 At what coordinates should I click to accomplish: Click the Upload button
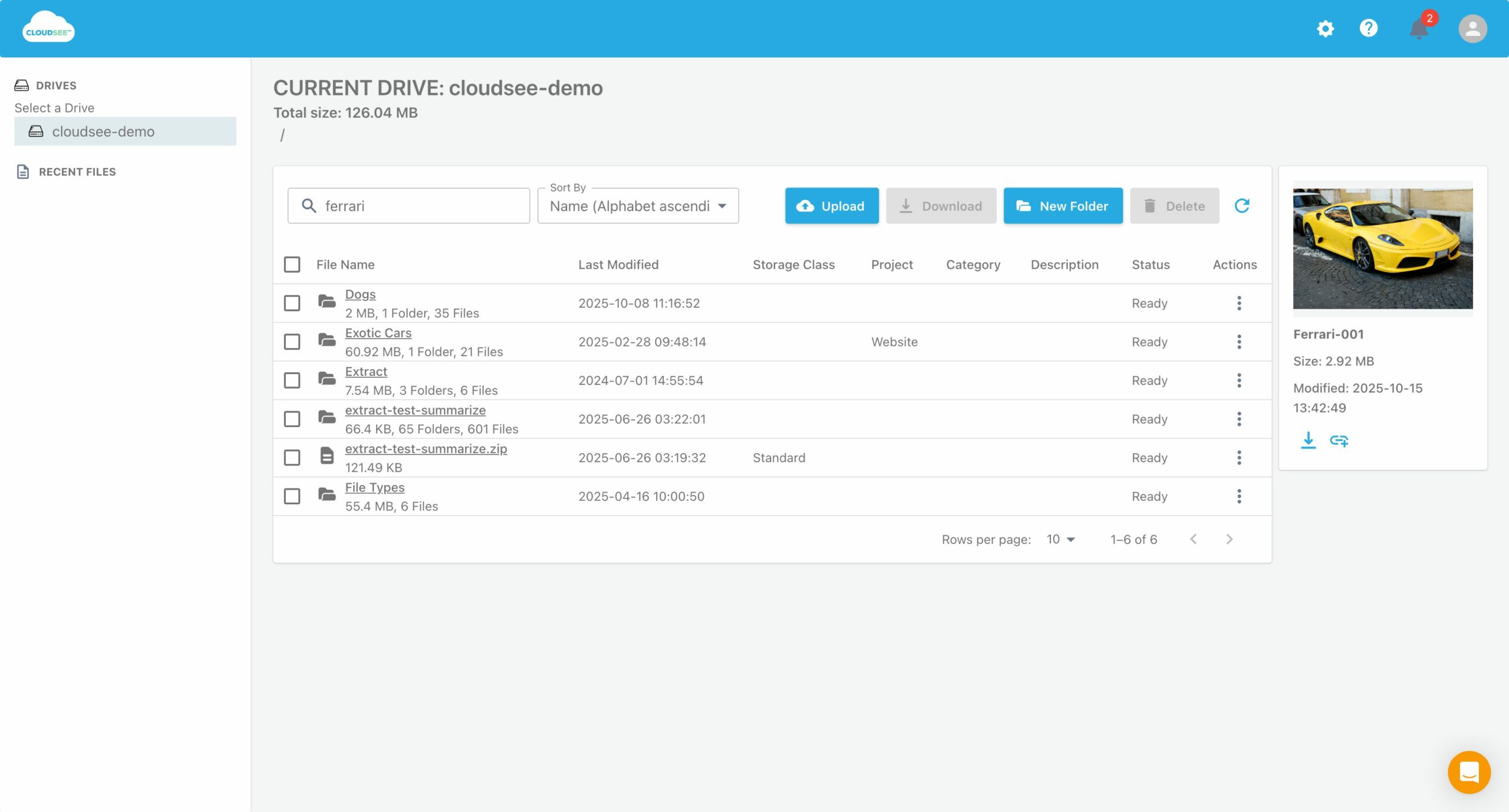coord(831,206)
